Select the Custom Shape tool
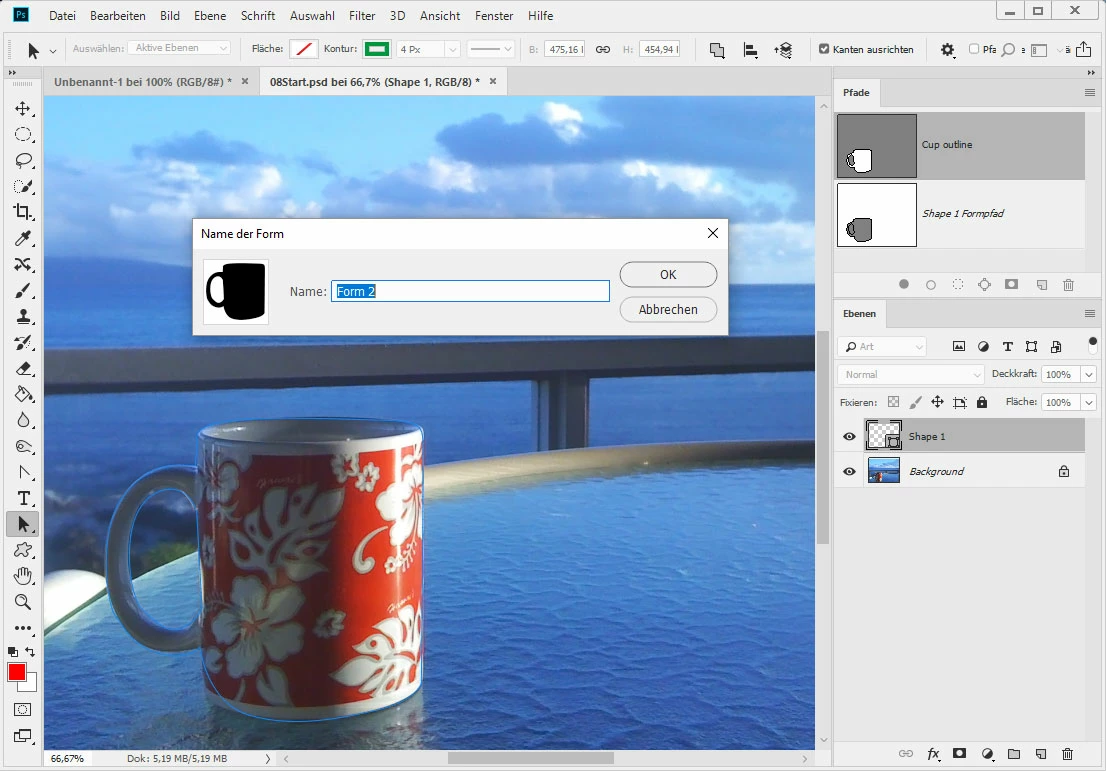Image resolution: width=1106 pixels, height=771 pixels. coord(23,550)
